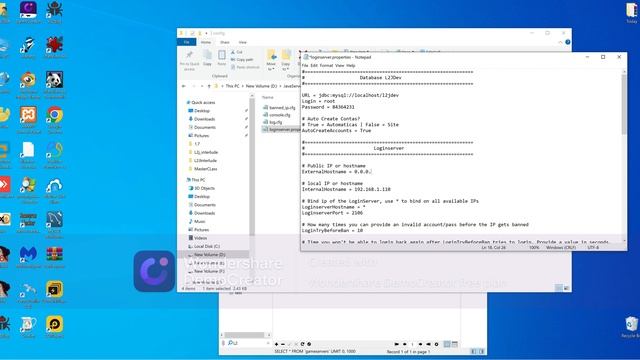Click Copy path in Explorer ribbon
This screenshot has height=360, width=640.
coord(242,60)
